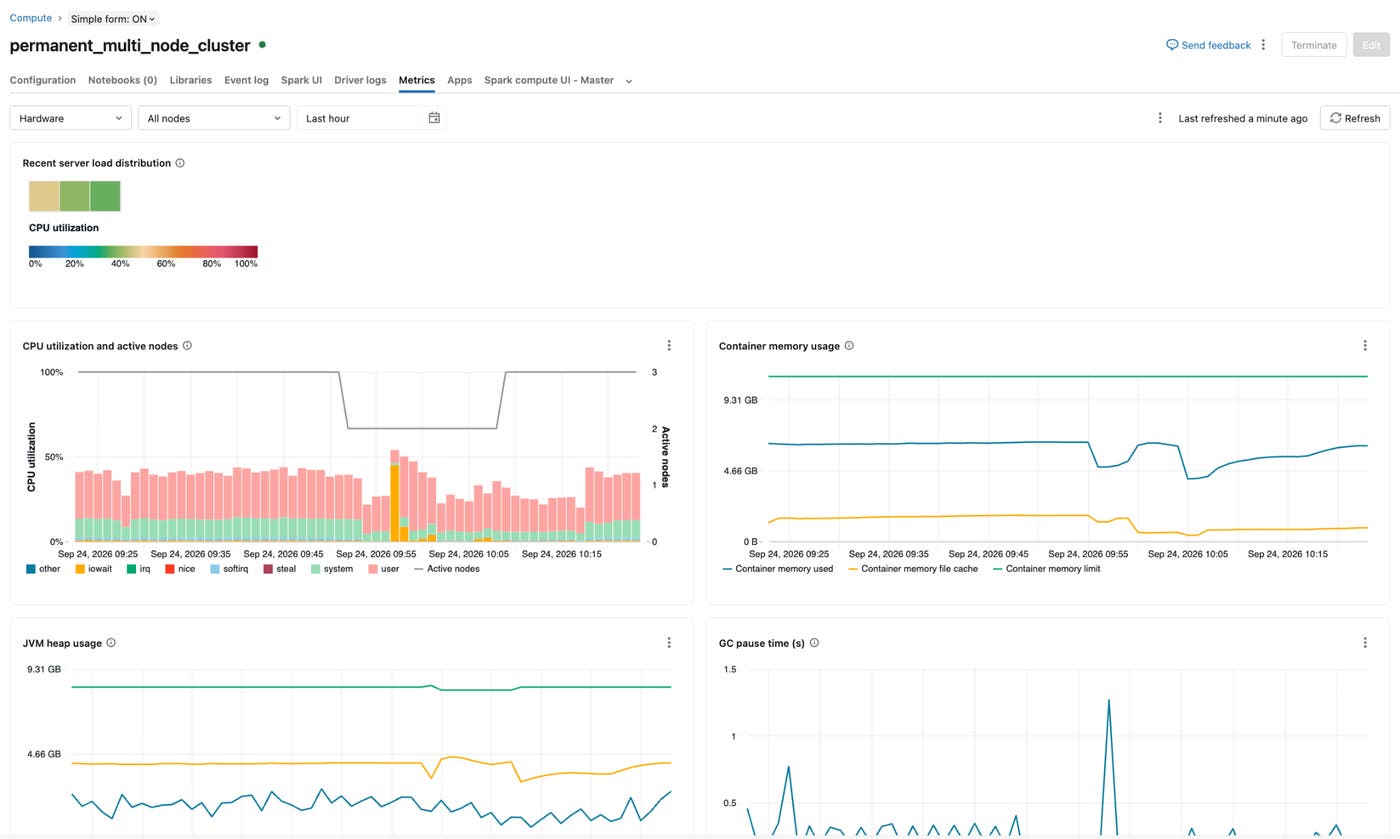Open kebab menu of Container memory usage chart
The width and height of the screenshot is (1400, 839).
1365,346
